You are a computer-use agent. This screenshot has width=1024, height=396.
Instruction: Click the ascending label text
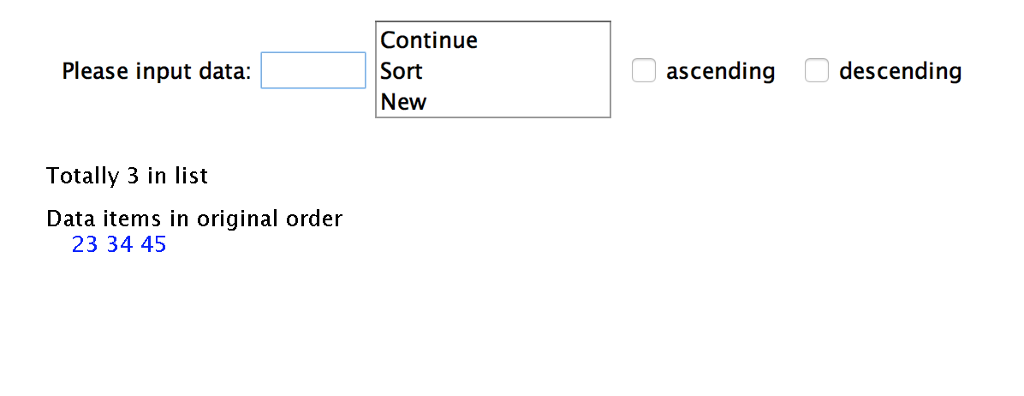[720, 71]
